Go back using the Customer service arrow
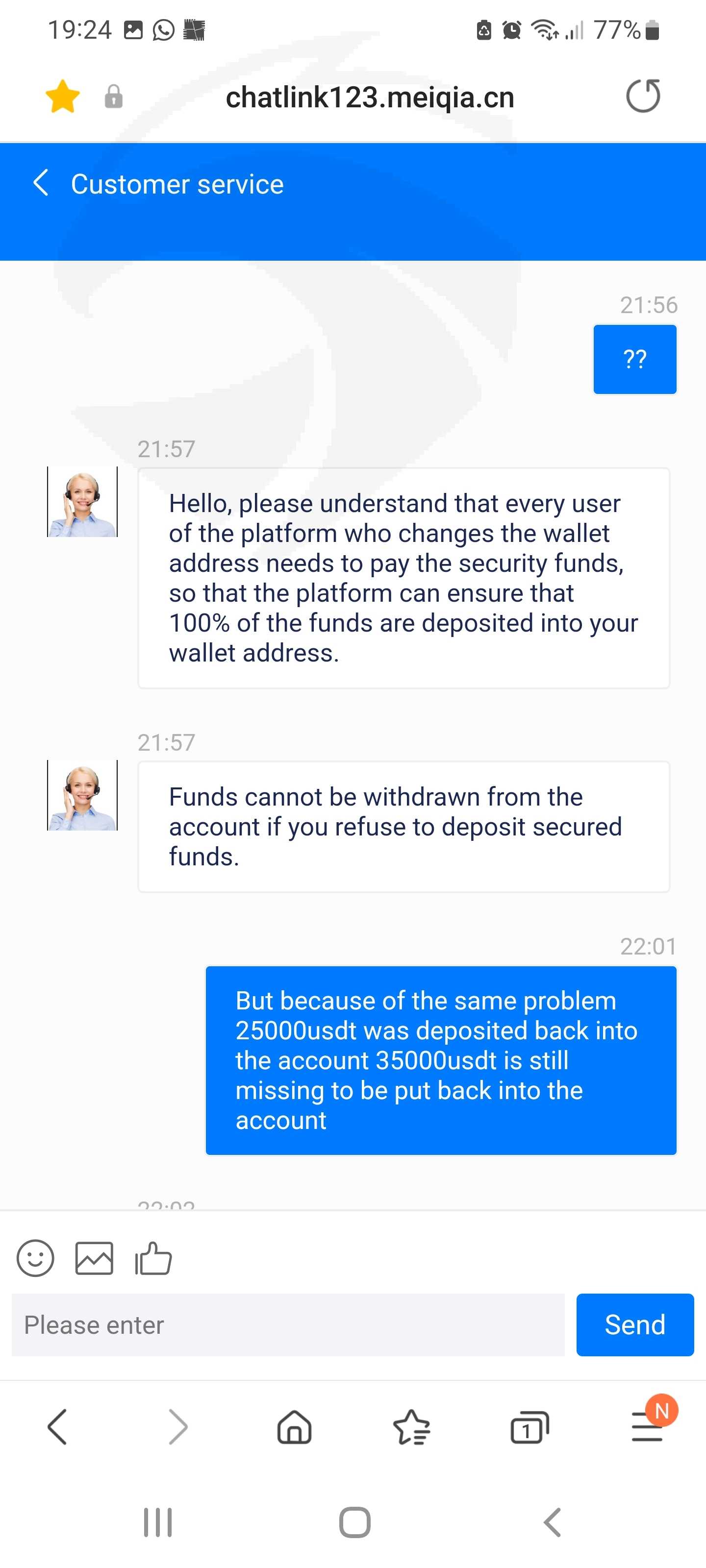 tap(40, 183)
